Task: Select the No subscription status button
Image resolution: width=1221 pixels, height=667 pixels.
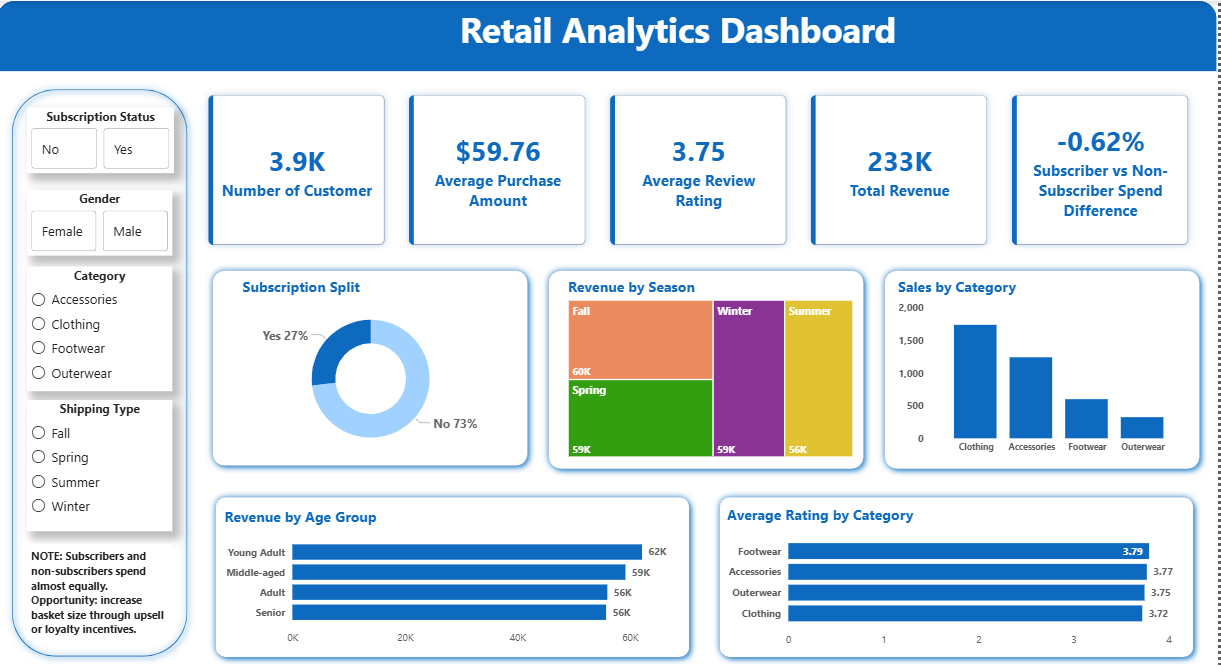Action: [64, 149]
